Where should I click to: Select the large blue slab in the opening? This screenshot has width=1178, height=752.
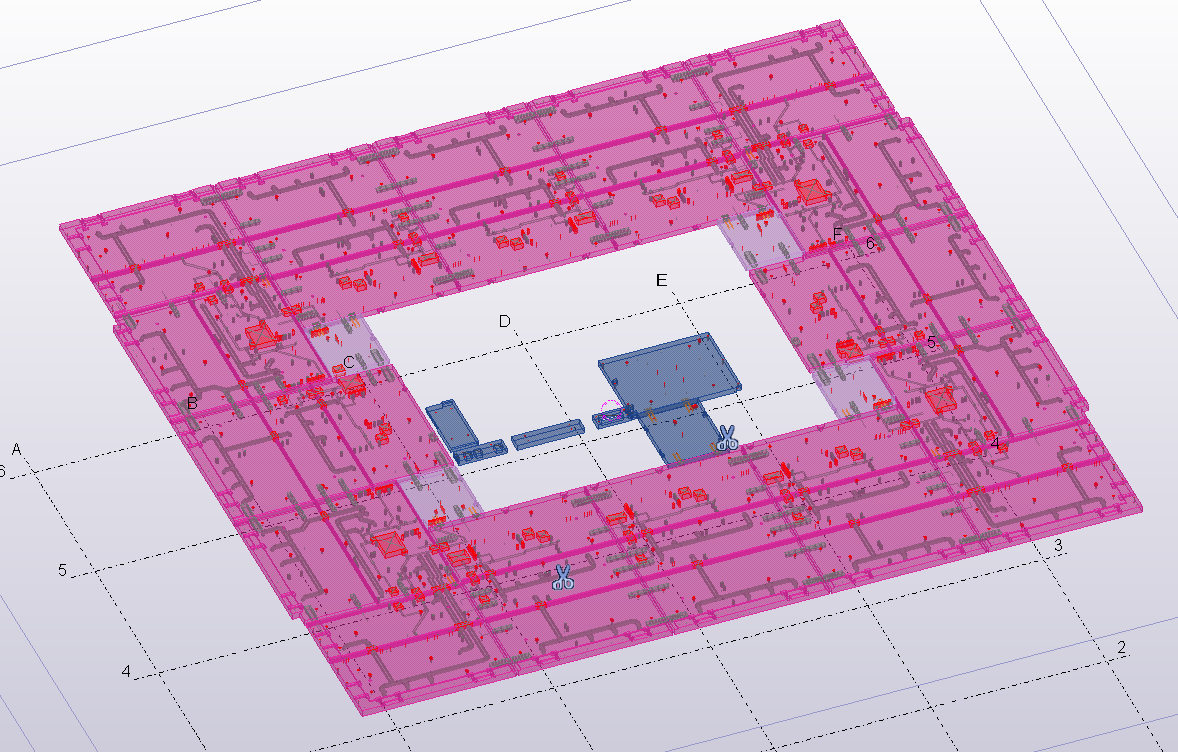[x=668, y=367]
